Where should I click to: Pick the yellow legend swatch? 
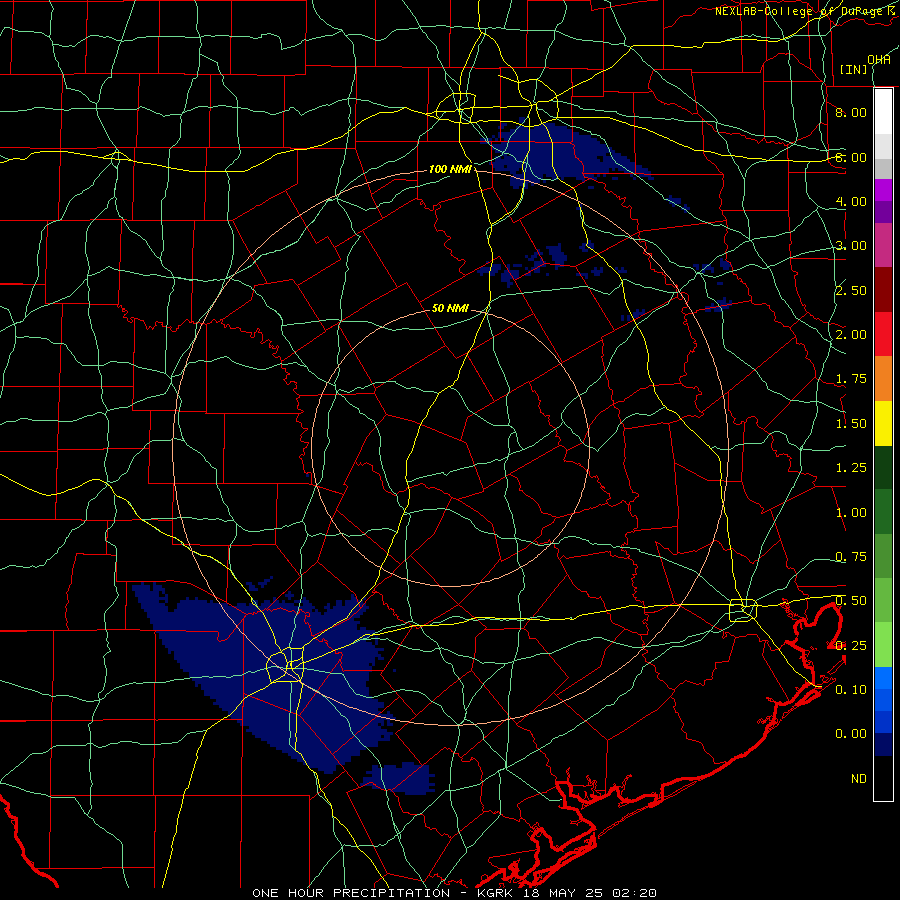(883, 424)
